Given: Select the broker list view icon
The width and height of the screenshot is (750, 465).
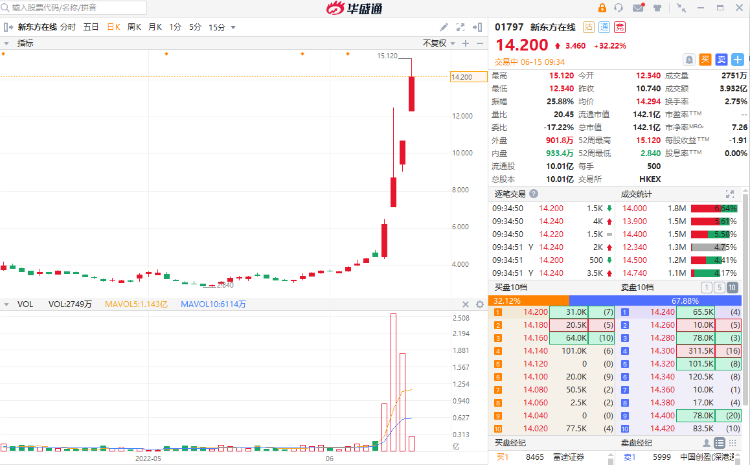Looking at the screenshot, I should tap(719, 443).
